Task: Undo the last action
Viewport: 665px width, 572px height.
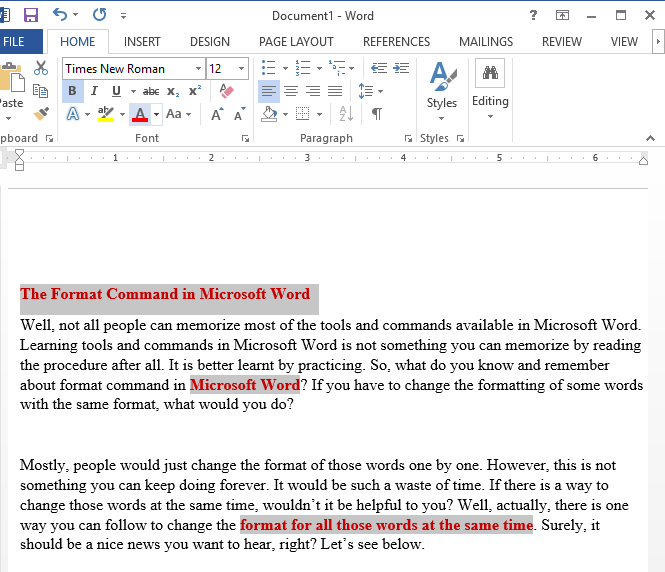Action: (60, 15)
